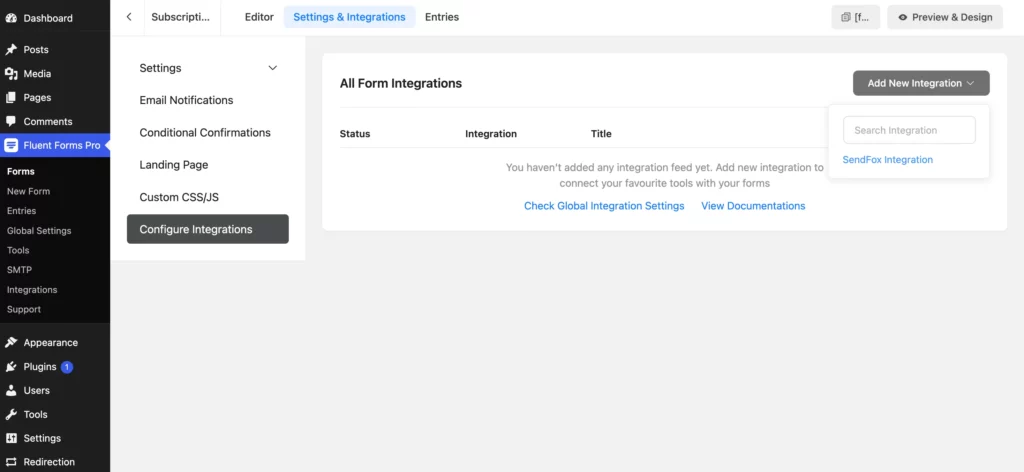Open the Entries tab at the top
The width and height of the screenshot is (1024, 472).
pyautogui.click(x=442, y=17)
